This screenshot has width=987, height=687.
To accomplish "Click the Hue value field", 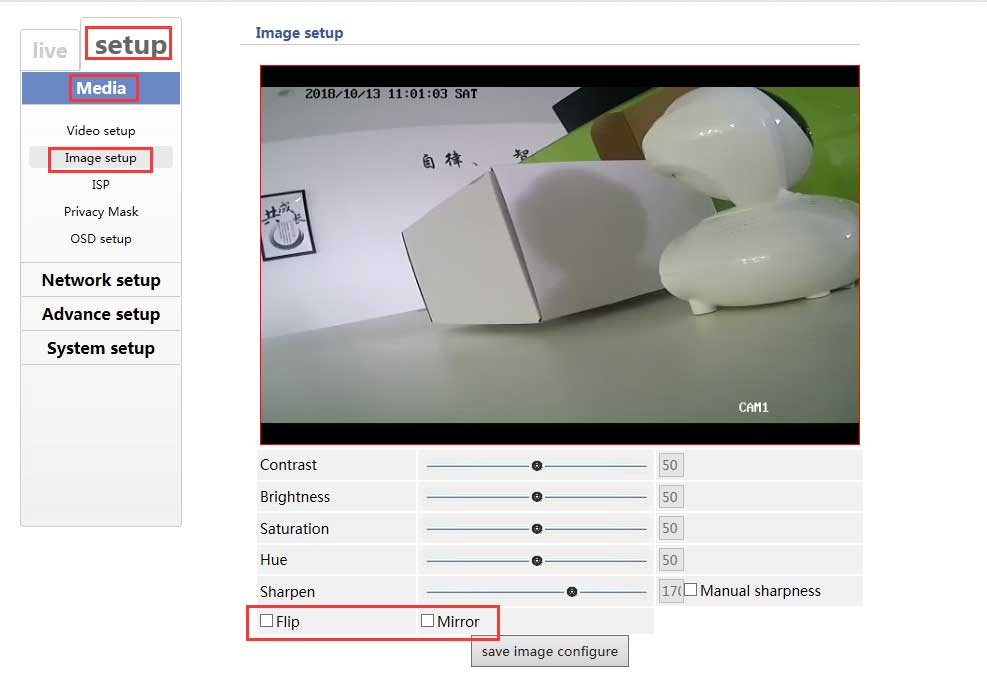I will point(670,560).
